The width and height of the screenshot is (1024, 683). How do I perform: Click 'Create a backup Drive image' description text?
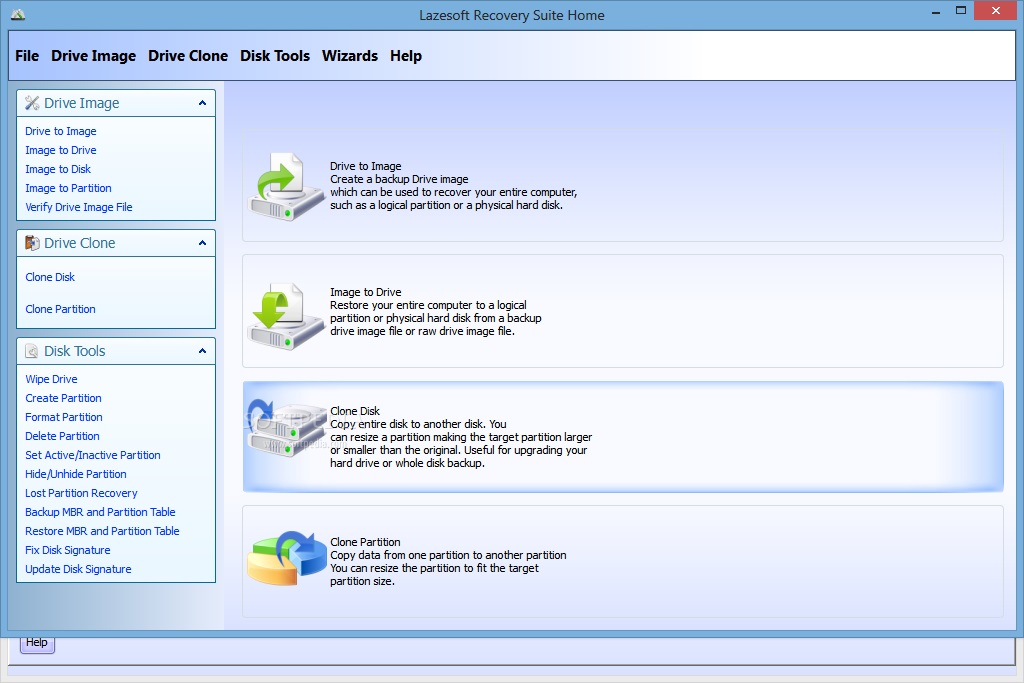click(399, 179)
